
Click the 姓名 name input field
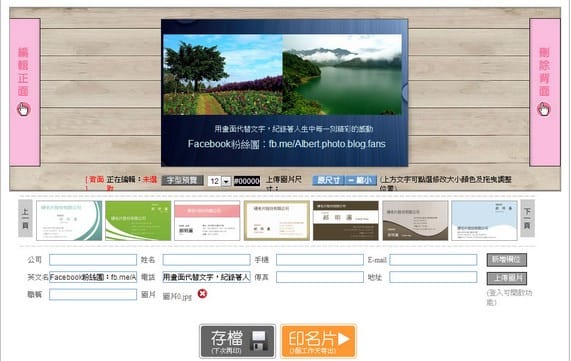(206, 260)
